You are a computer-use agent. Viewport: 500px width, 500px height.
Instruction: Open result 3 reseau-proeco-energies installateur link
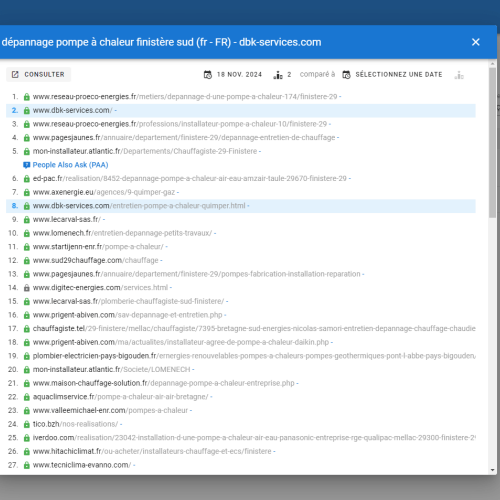click(x=180, y=124)
